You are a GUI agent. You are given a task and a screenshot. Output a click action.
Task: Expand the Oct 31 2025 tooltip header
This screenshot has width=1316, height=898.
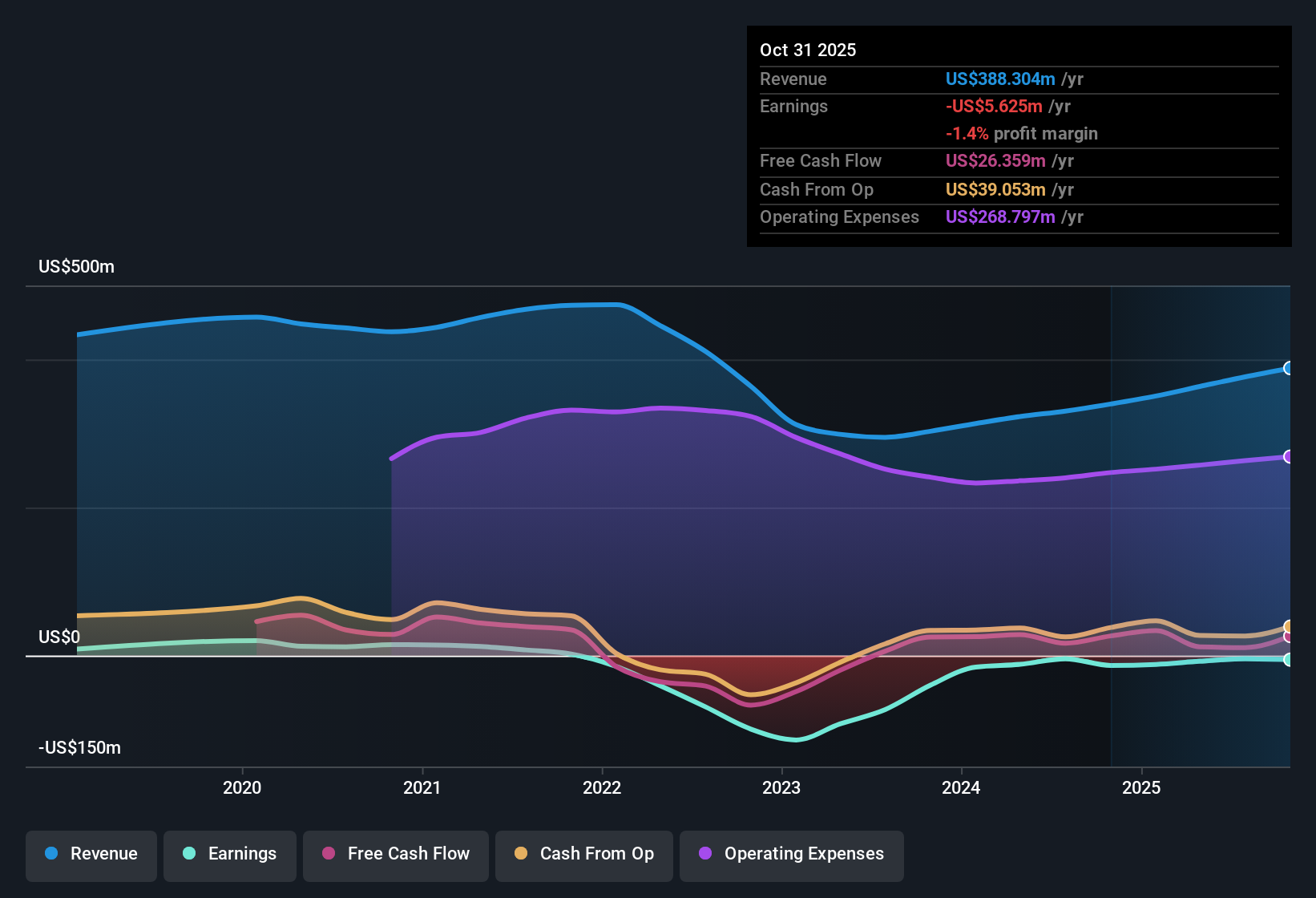[808, 50]
